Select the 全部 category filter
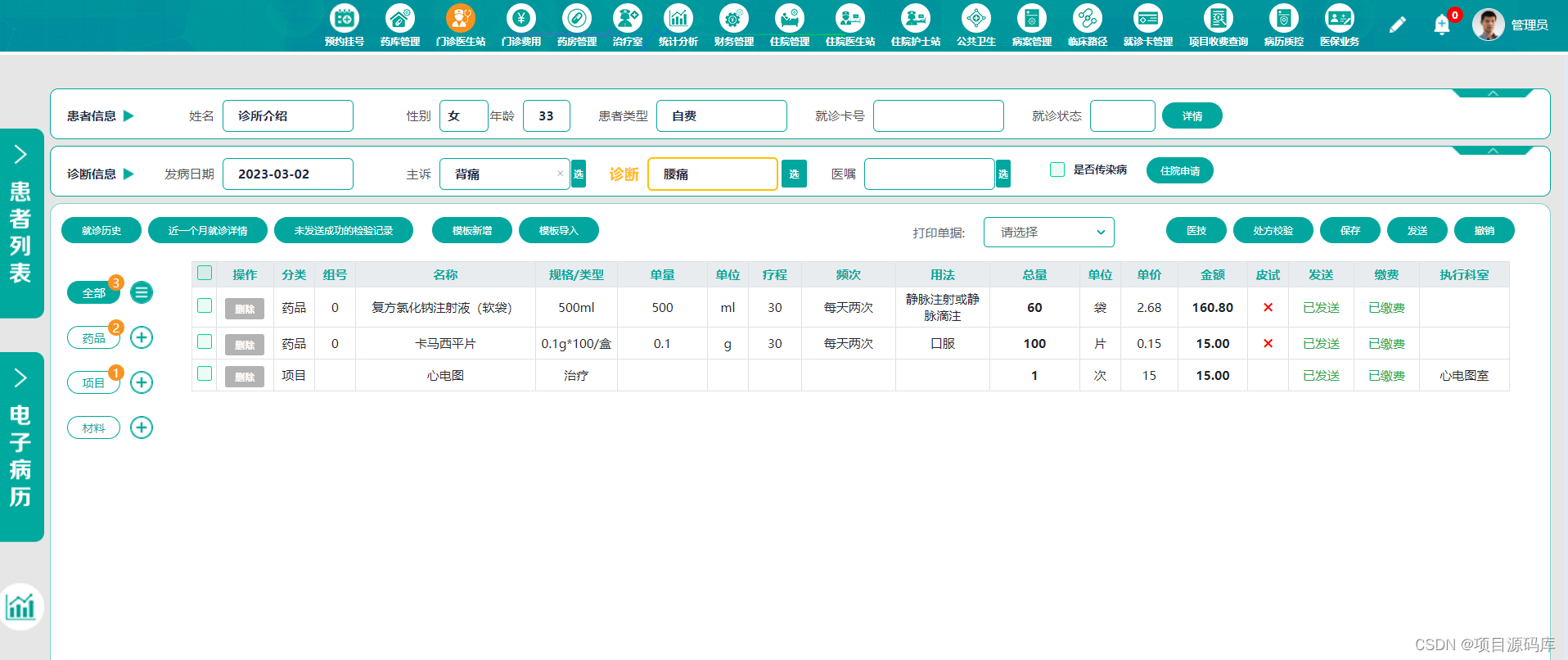The height and width of the screenshot is (660, 1568). (93, 292)
